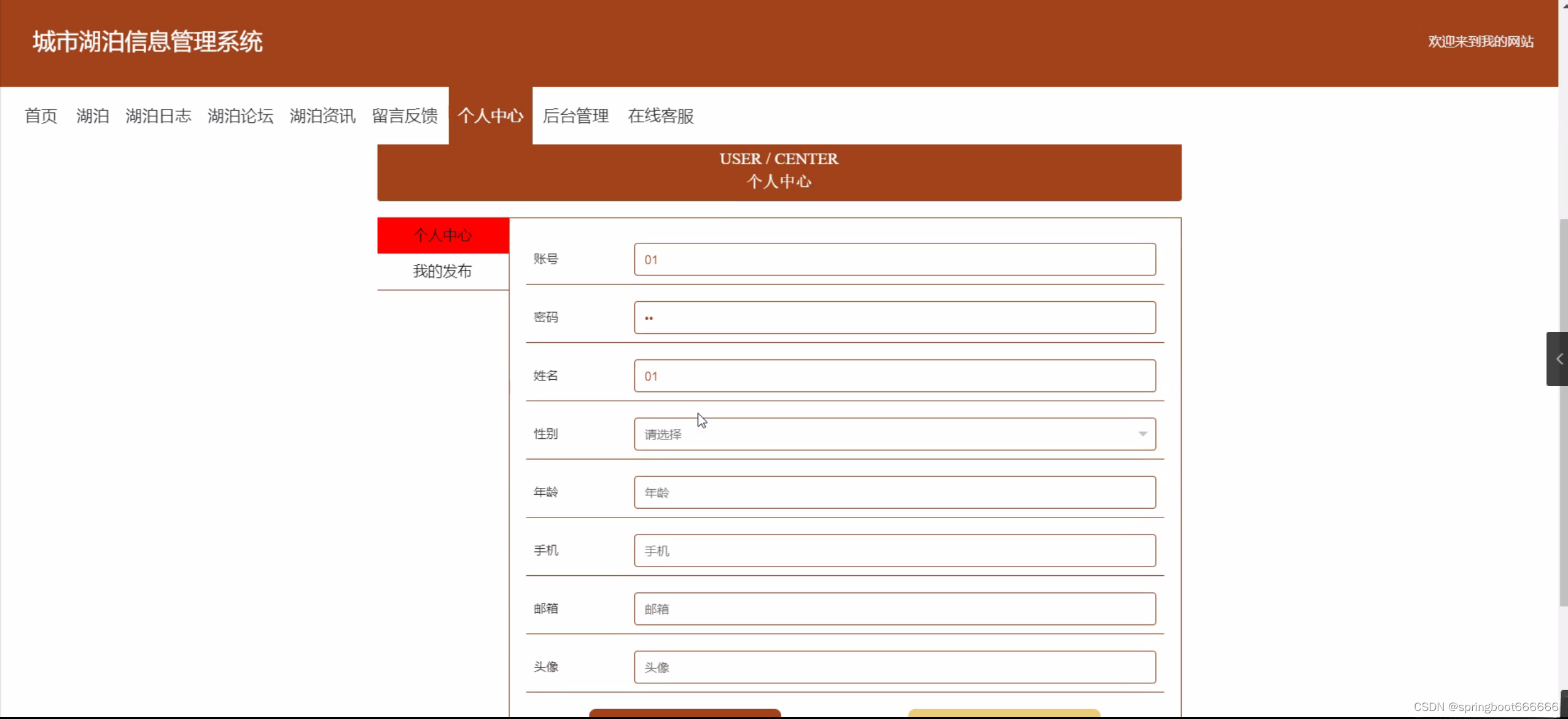Viewport: 1568px width, 719px height.
Task: Open the 湖泊资讯 page
Action: coord(322,116)
